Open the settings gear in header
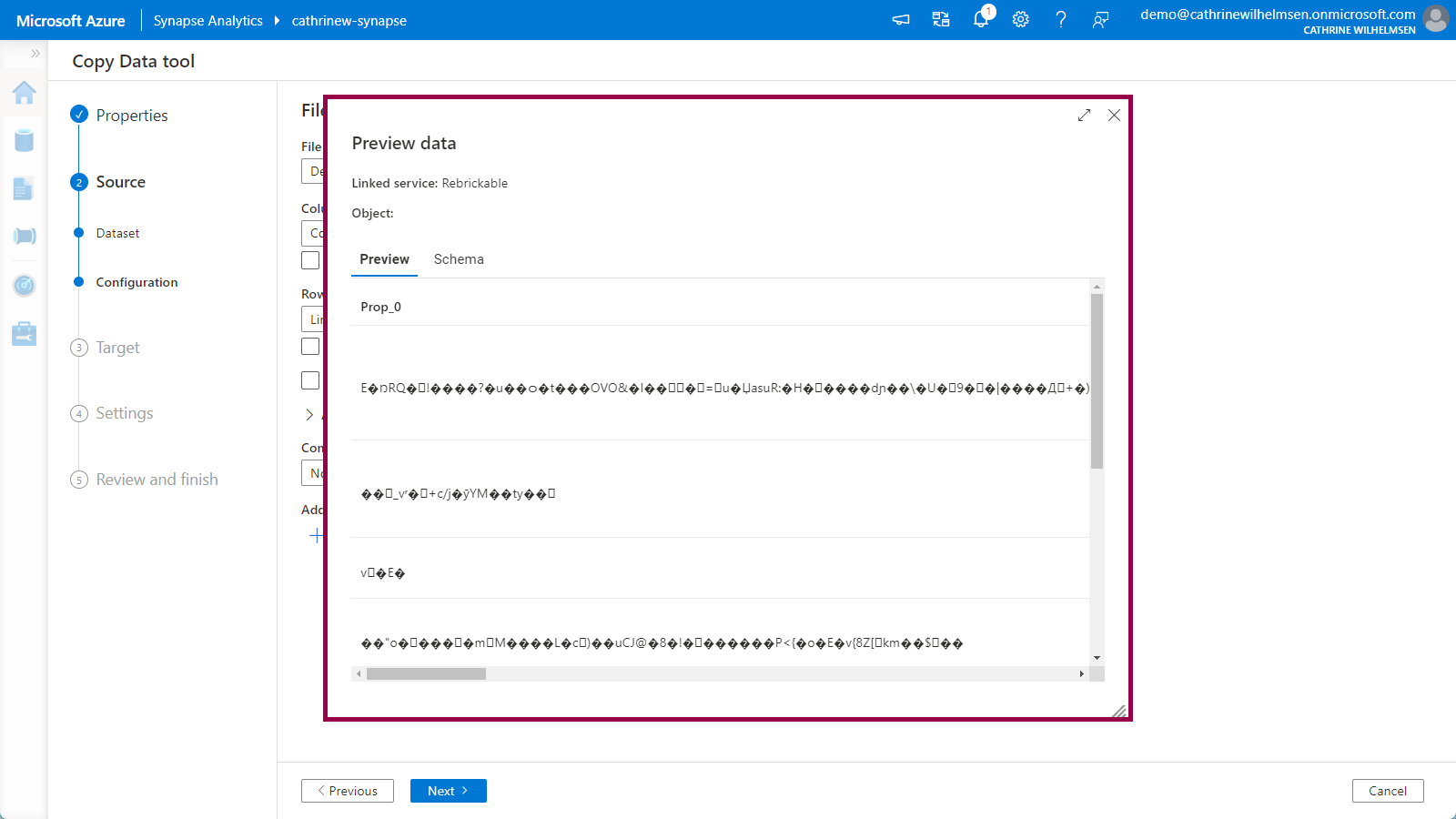Screen dimensions: 1456x819 pos(1021,19)
